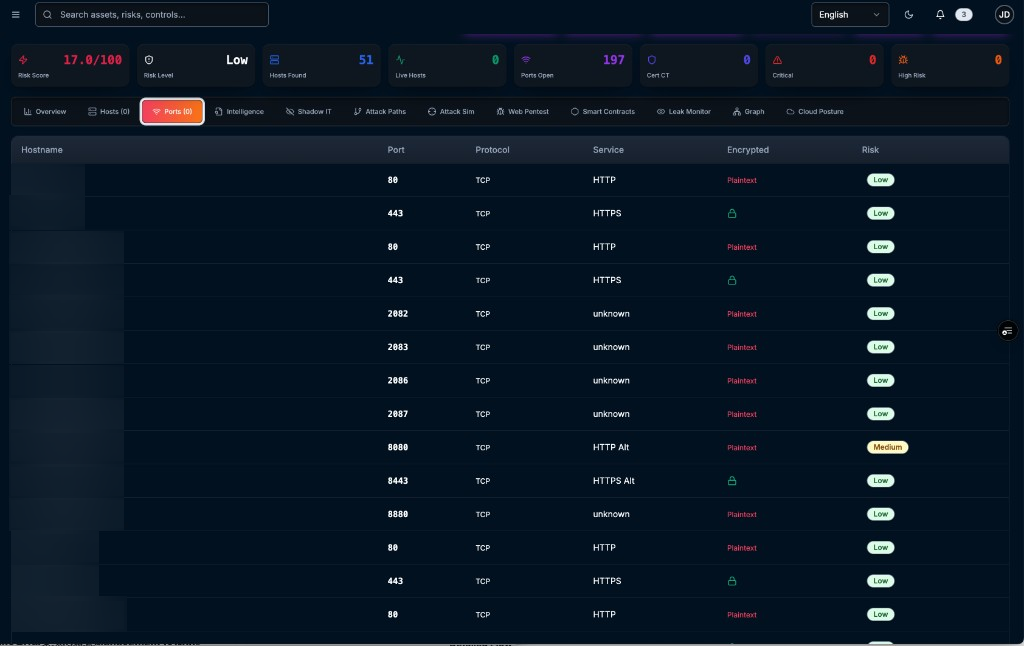Click the Risk Level shield icon

pos(149,60)
